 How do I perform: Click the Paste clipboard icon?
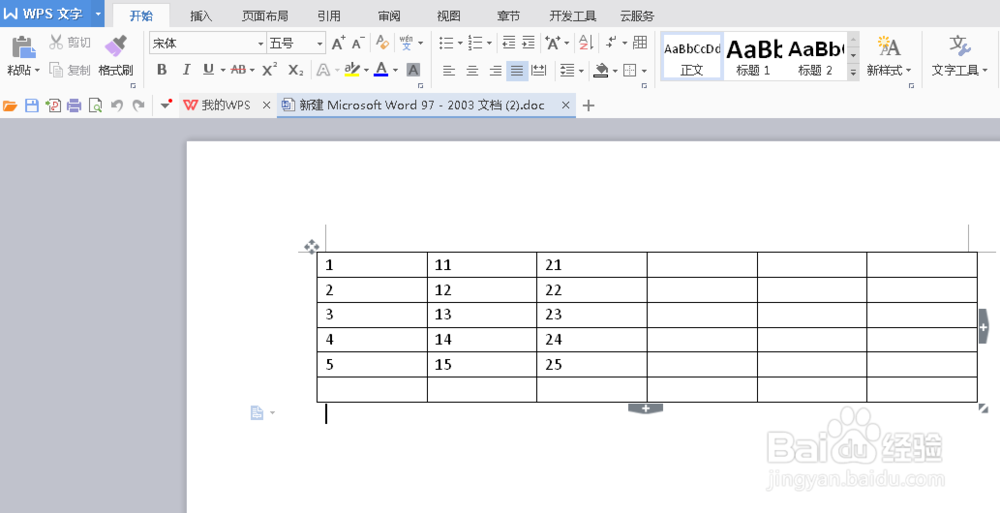[24, 47]
